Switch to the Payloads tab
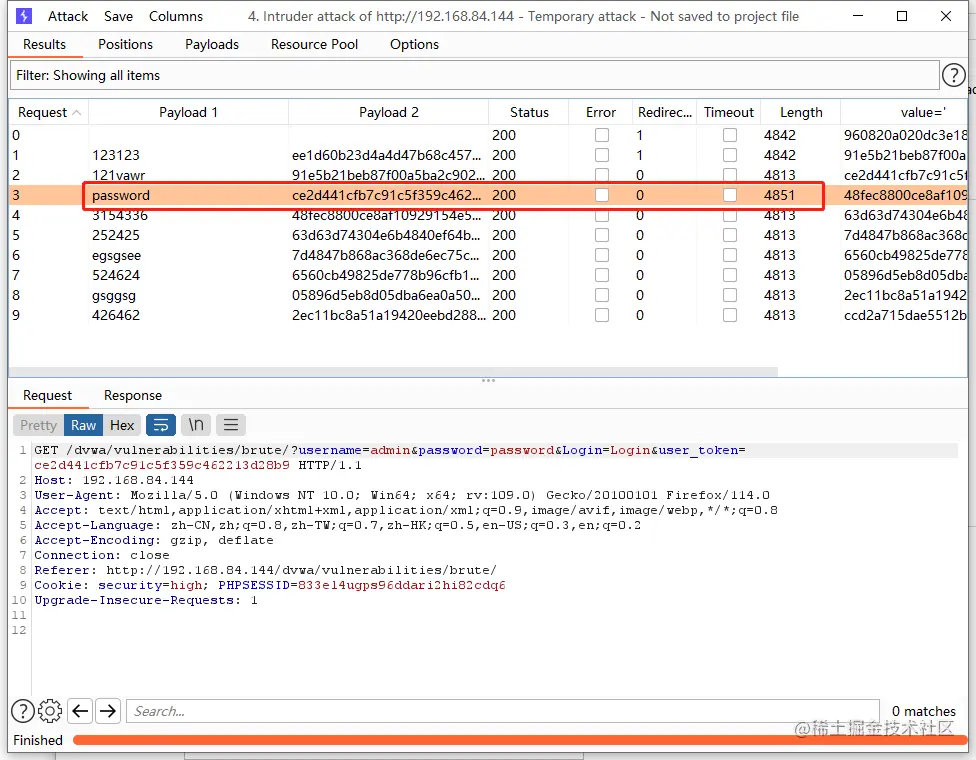The width and height of the screenshot is (976, 760). (212, 44)
